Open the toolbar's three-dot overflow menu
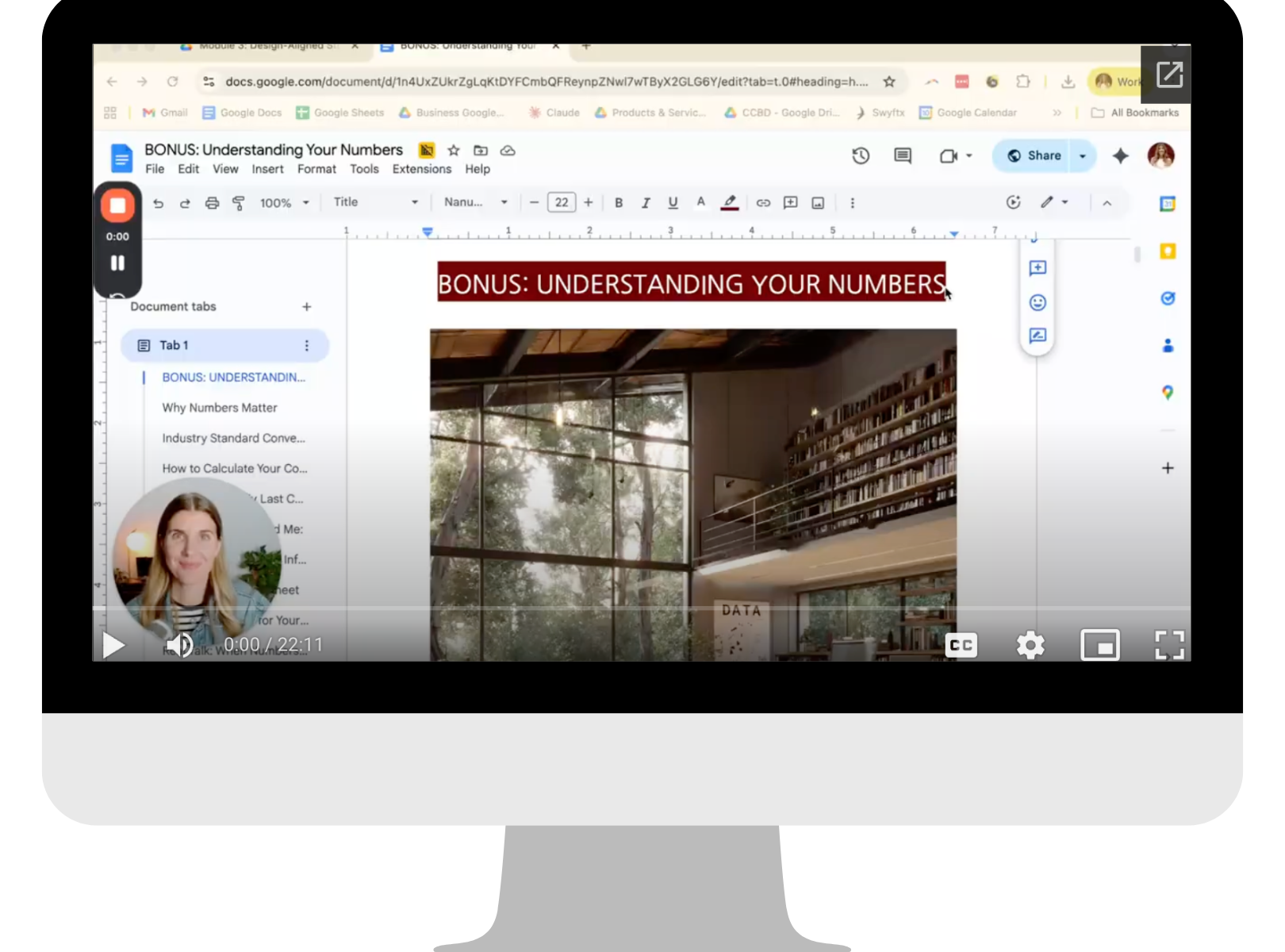Image resolution: width=1285 pixels, height=952 pixels. [853, 203]
